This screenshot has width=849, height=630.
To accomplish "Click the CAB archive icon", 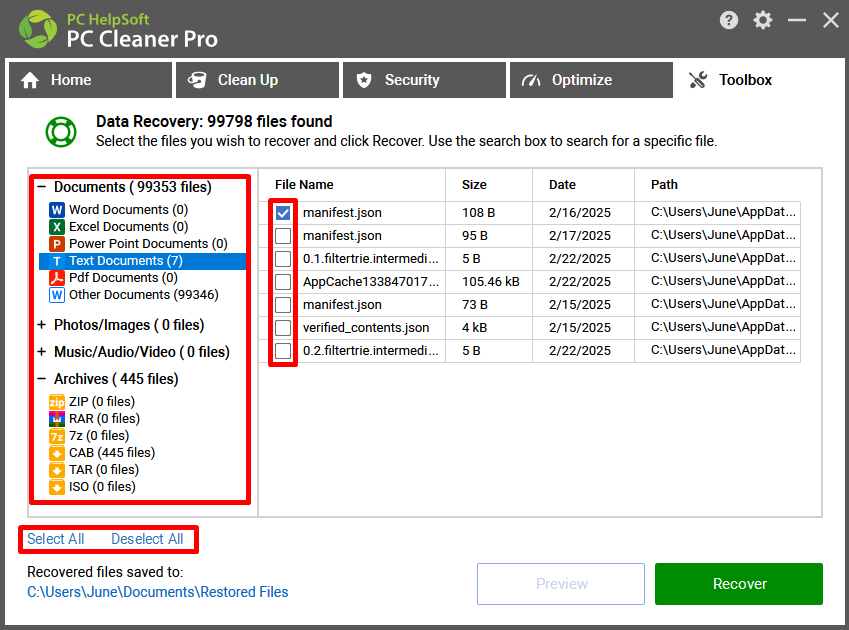I will click(57, 453).
